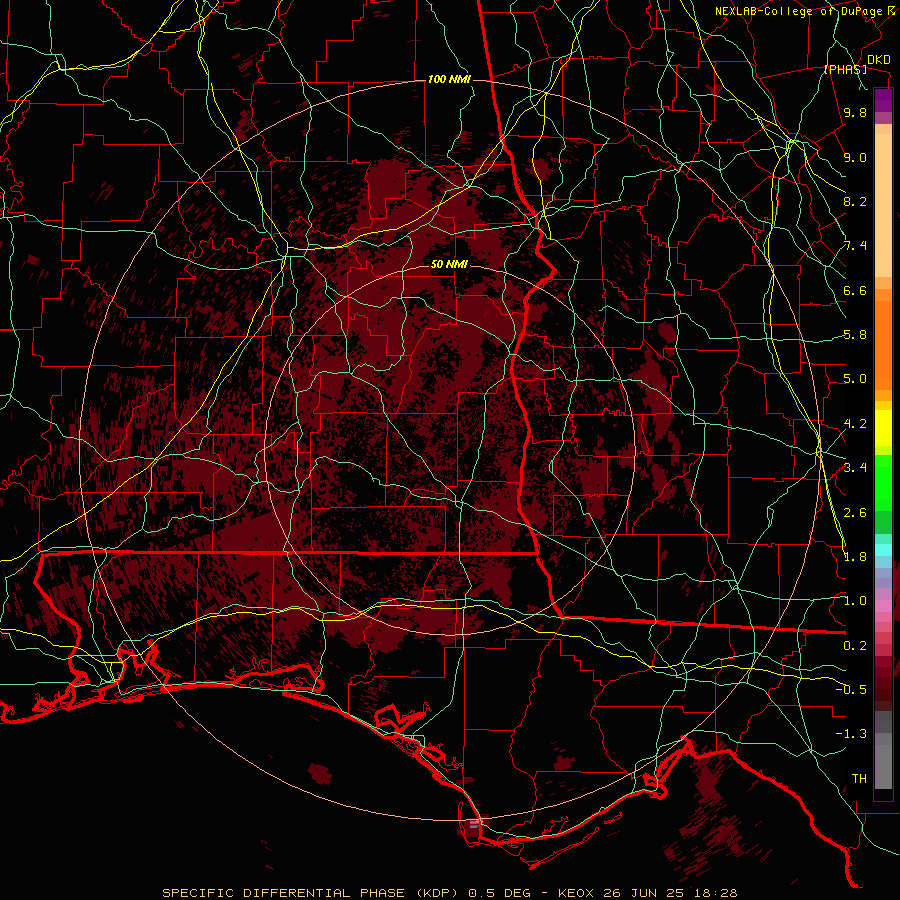Select the 4.2 scale value
The height and width of the screenshot is (900, 900).
(x=855, y=424)
